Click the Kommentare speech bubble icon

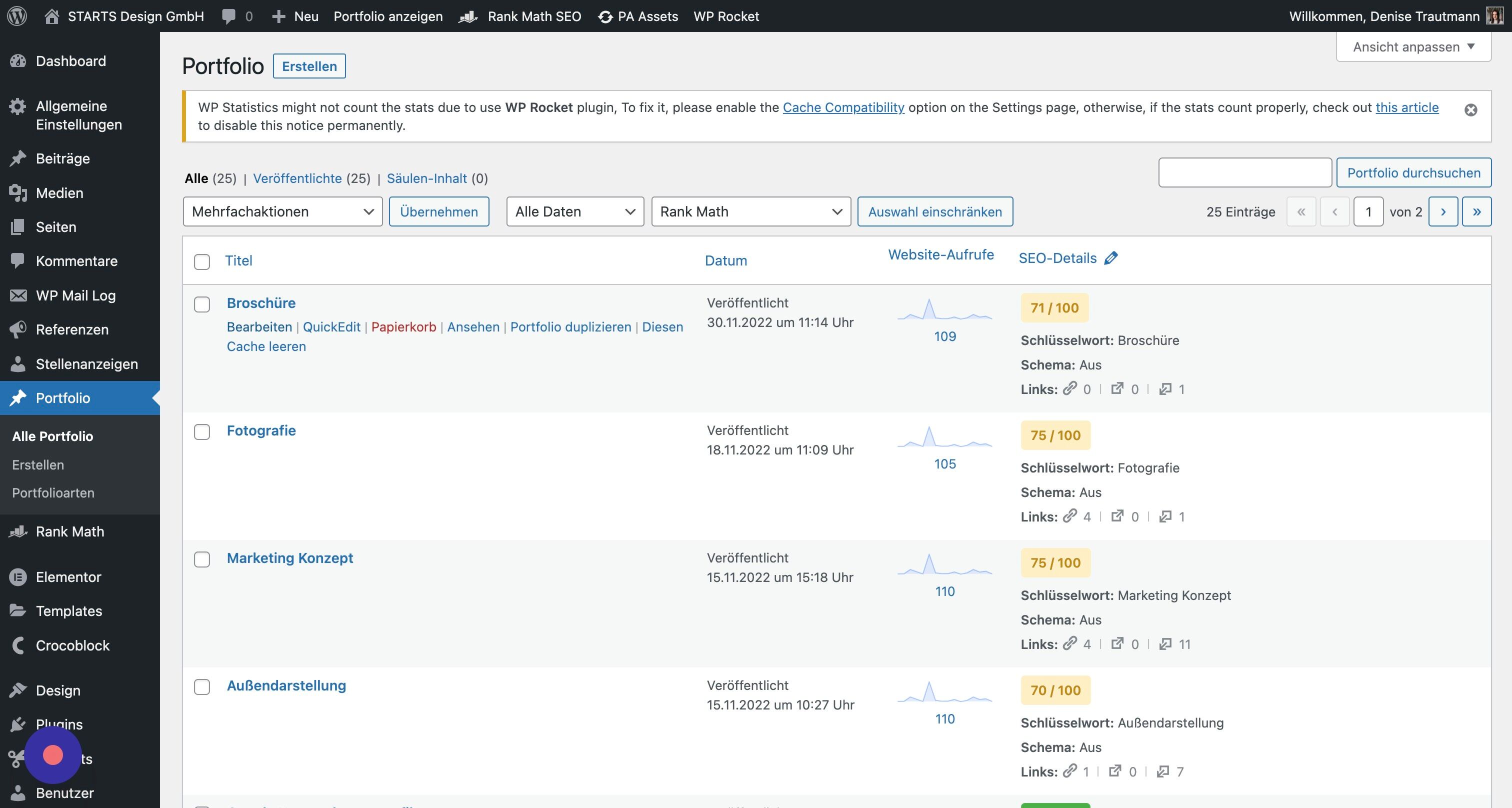(18, 261)
